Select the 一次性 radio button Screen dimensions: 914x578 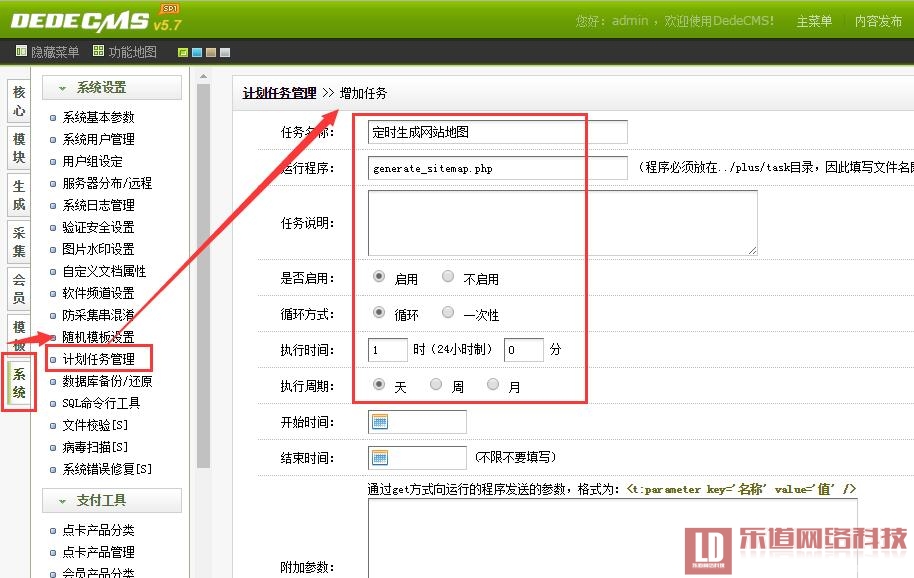coord(448,312)
